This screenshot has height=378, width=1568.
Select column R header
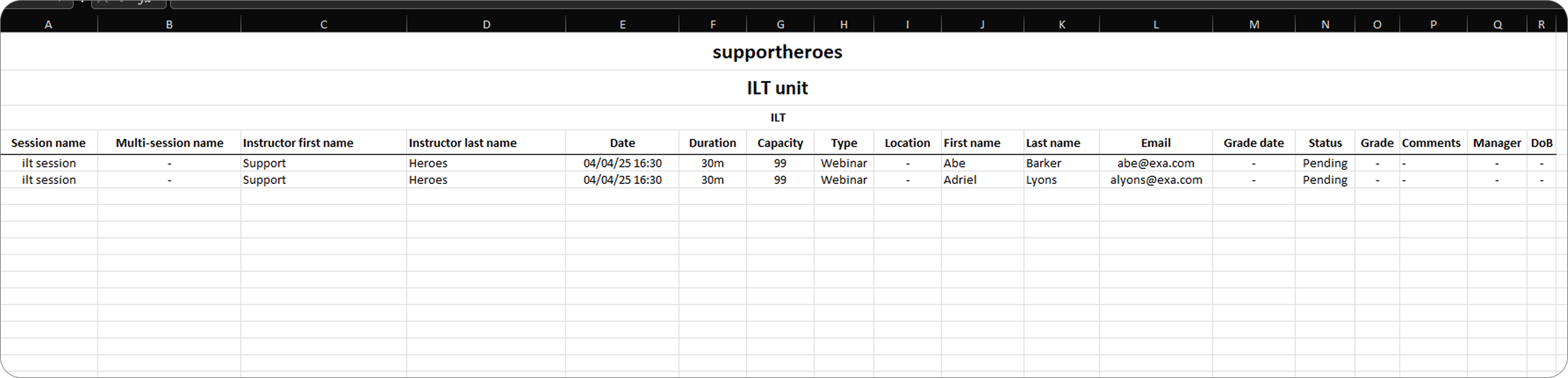click(1541, 25)
